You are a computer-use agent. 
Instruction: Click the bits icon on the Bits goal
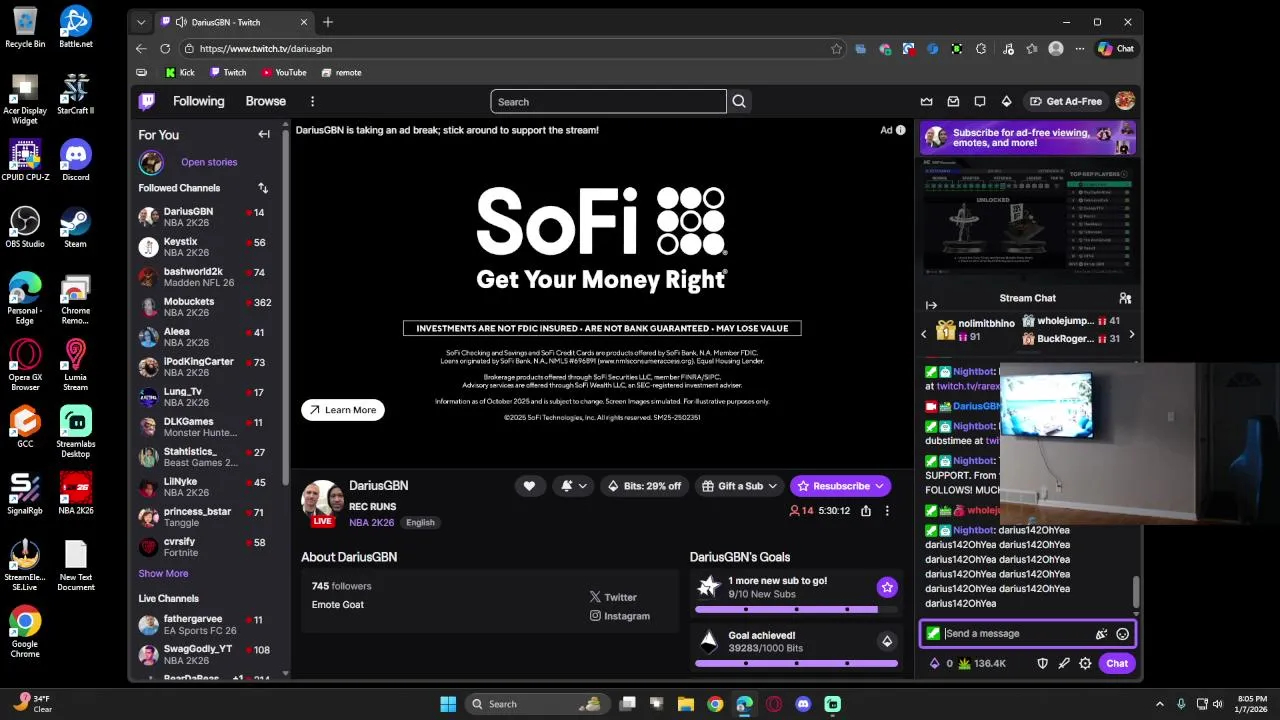(x=886, y=641)
